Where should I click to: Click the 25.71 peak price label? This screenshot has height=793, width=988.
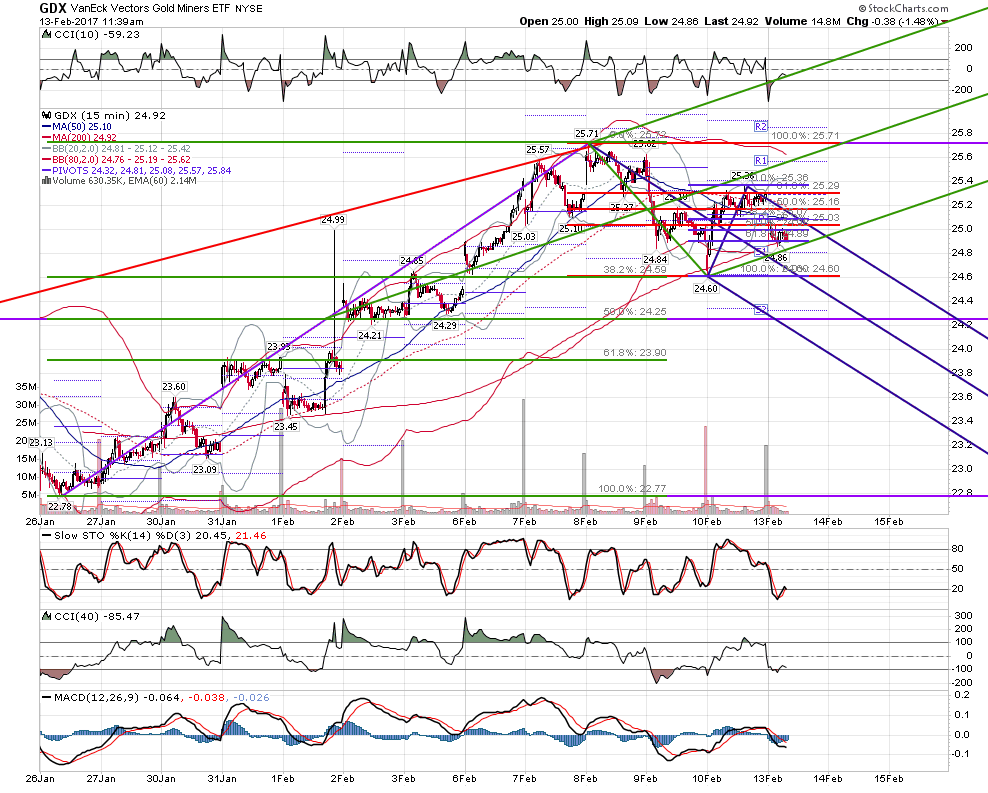point(587,134)
